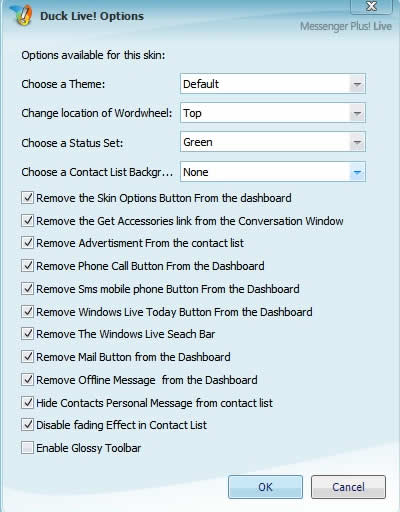This screenshot has height=512, width=400.
Task: Uncheck Remove The Windows Live Seach Bar
Action: (x=27, y=334)
